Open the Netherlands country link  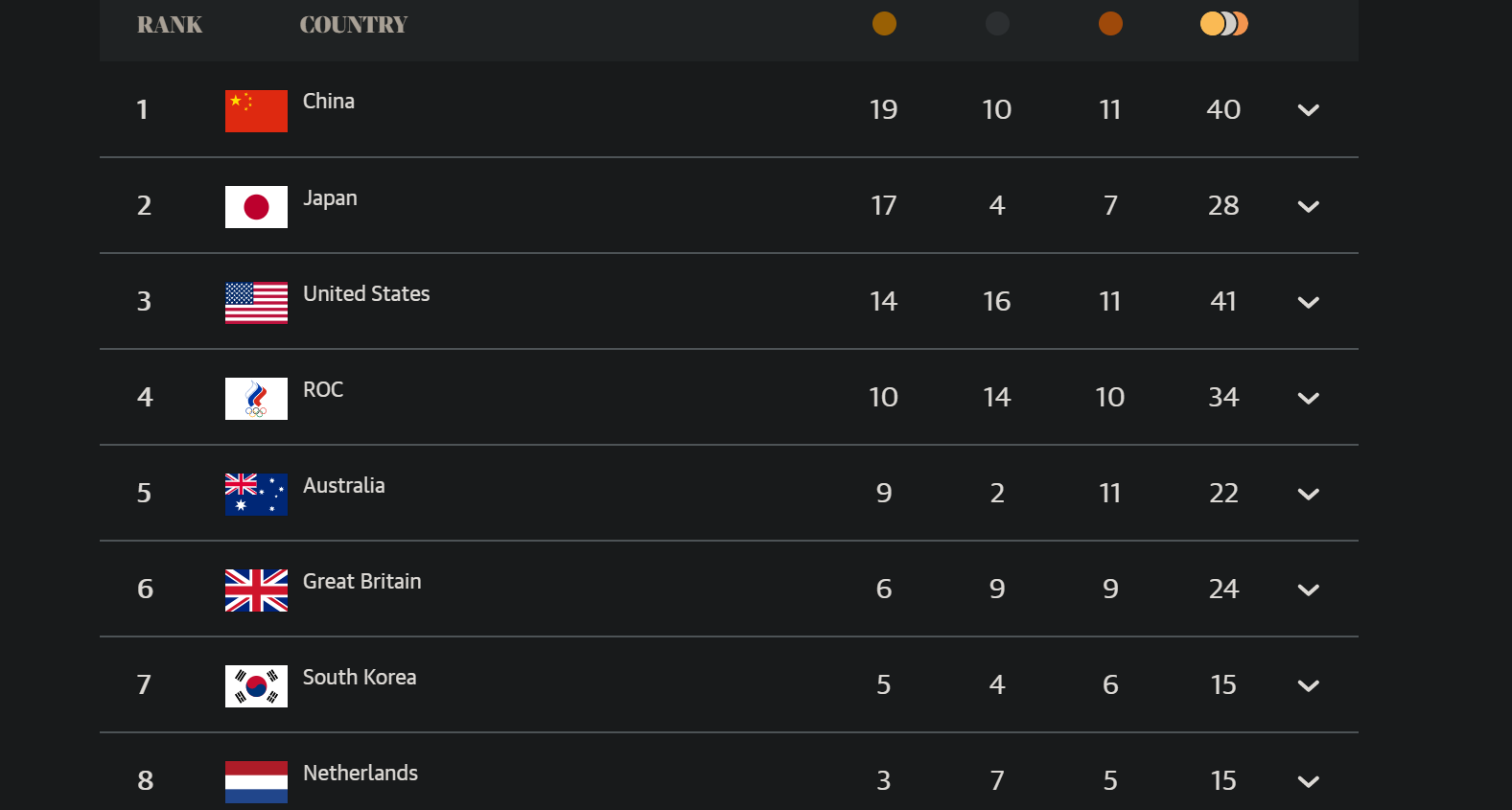(361, 773)
